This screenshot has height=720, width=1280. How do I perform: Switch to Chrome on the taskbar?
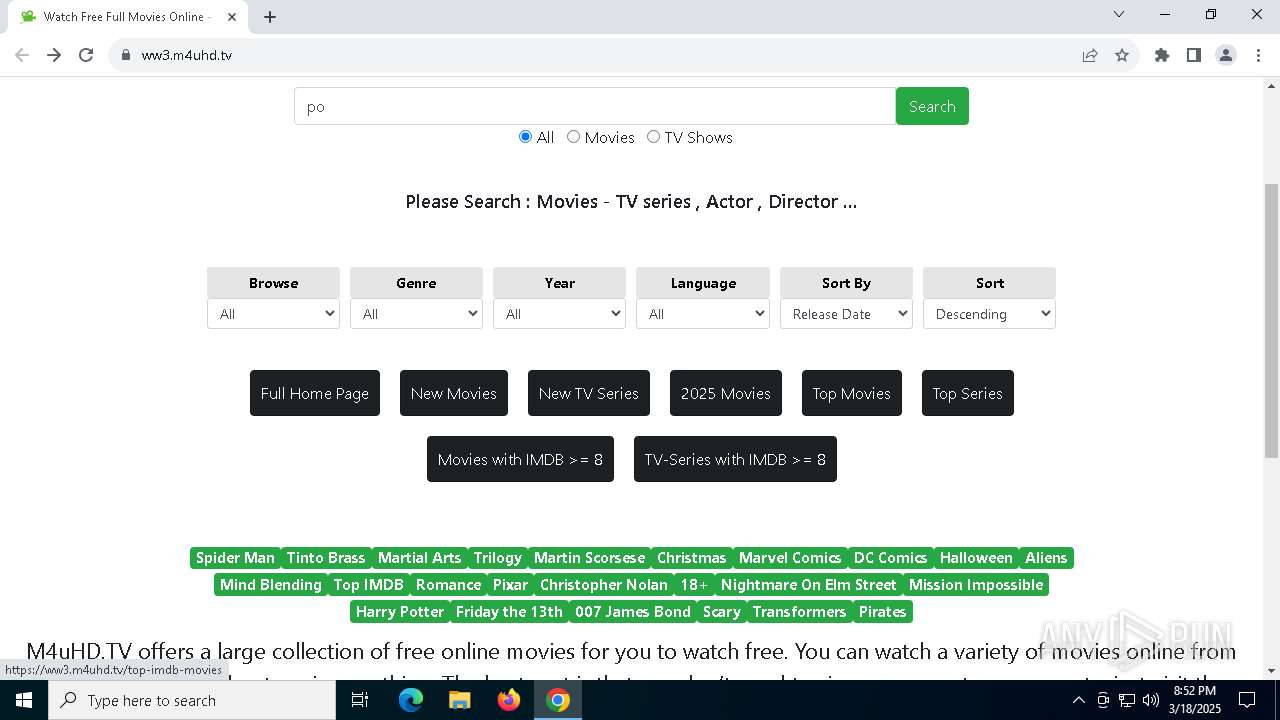(x=558, y=700)
